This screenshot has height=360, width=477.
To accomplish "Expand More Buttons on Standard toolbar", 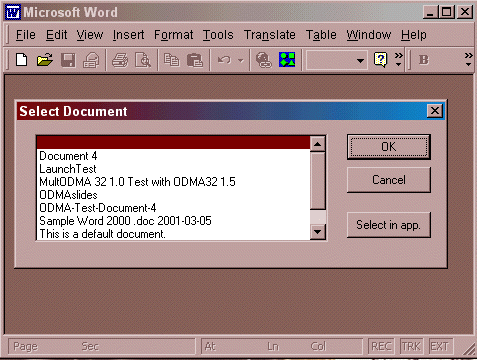I will coord(399,59).
